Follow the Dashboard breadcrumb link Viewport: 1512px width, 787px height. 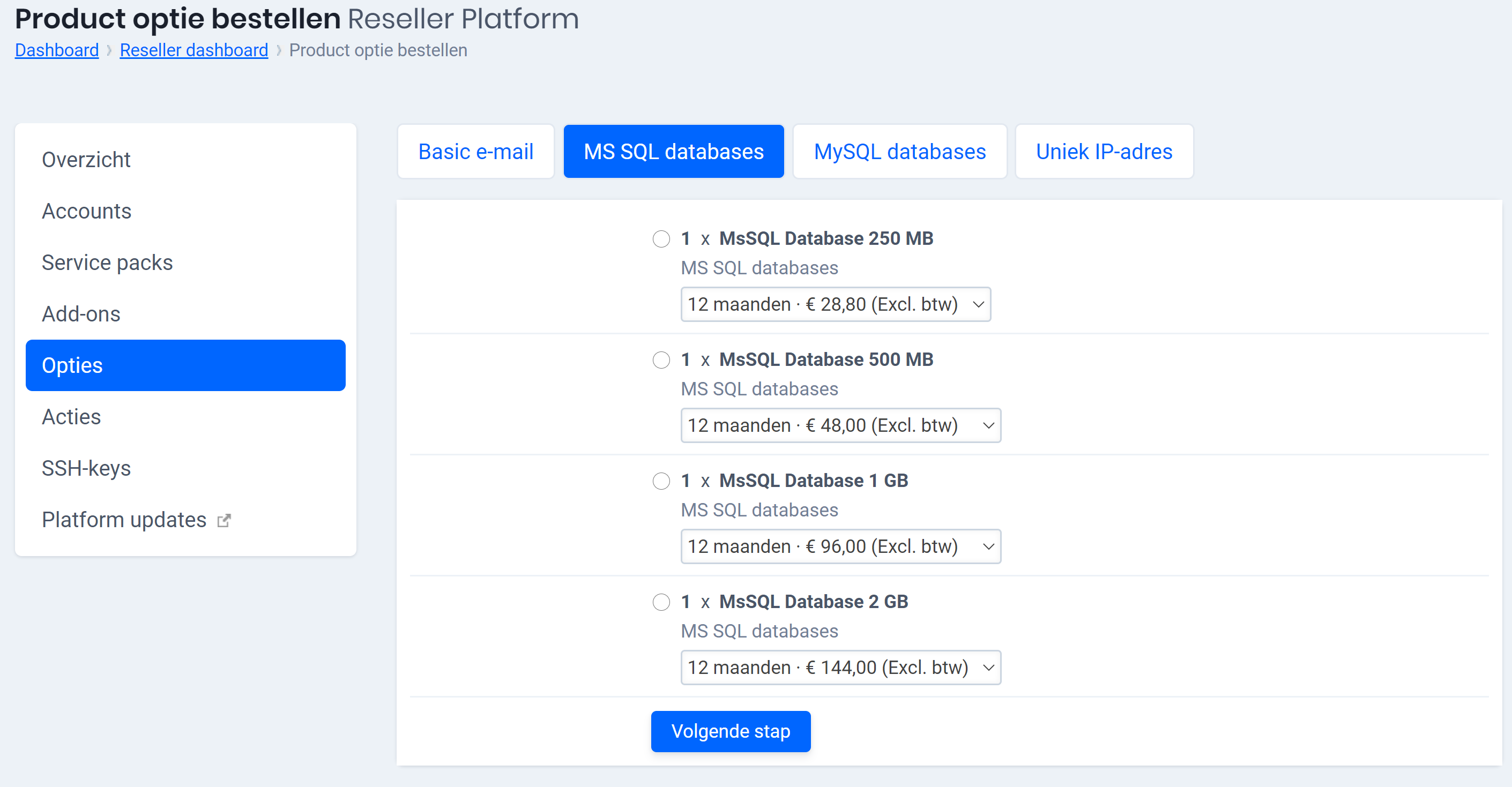pyautogui.click(x=57, y=50)
